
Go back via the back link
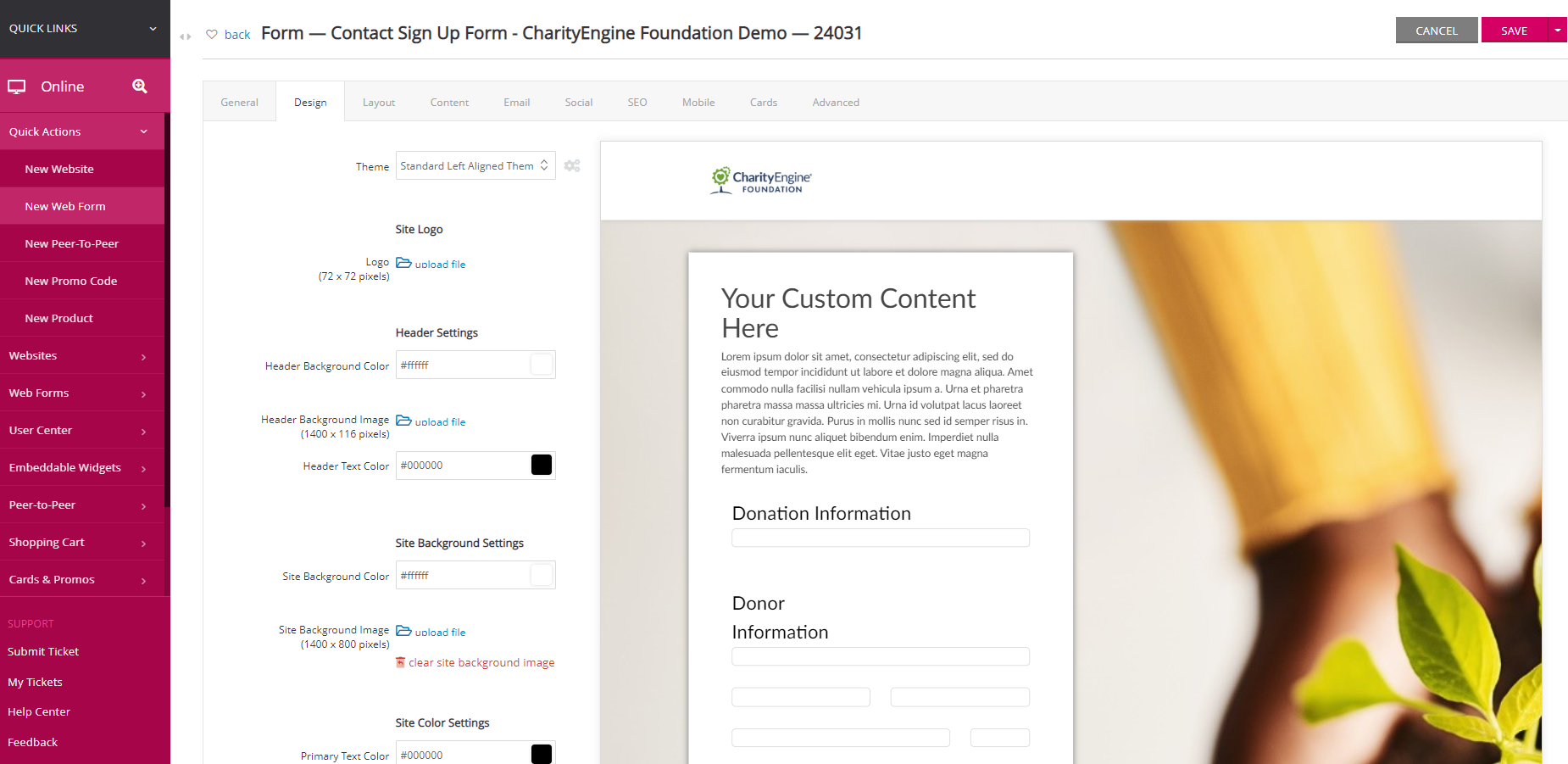click(237, 34)
